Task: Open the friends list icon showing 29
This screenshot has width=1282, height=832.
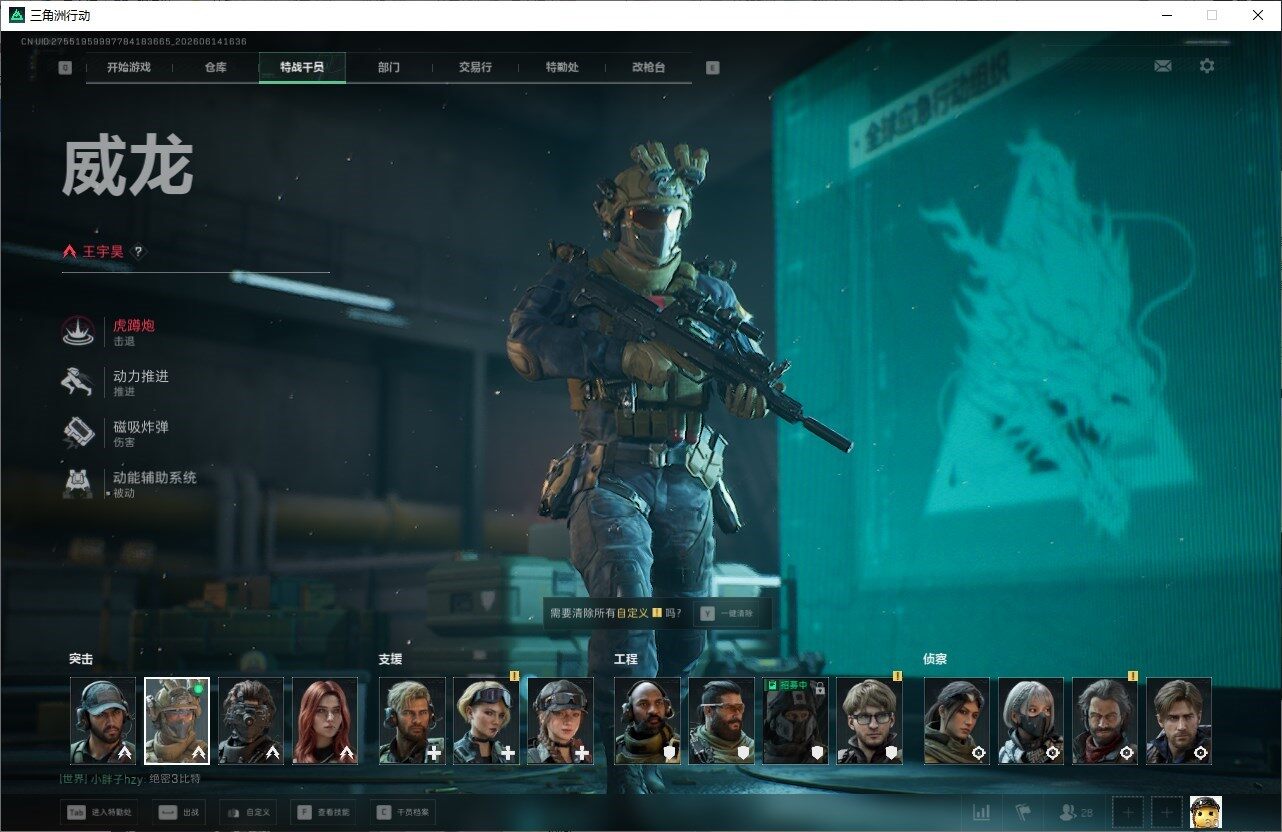Action: click(x=1076, y=813)
